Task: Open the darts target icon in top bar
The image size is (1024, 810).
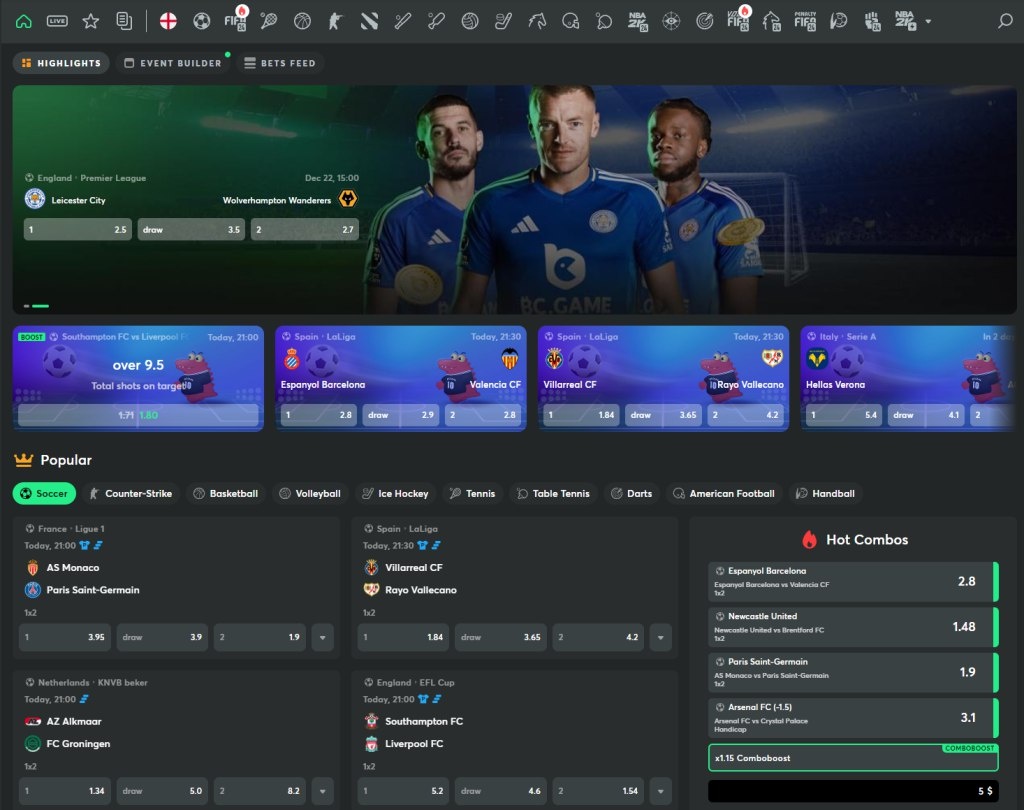Action: coord(705,21)
